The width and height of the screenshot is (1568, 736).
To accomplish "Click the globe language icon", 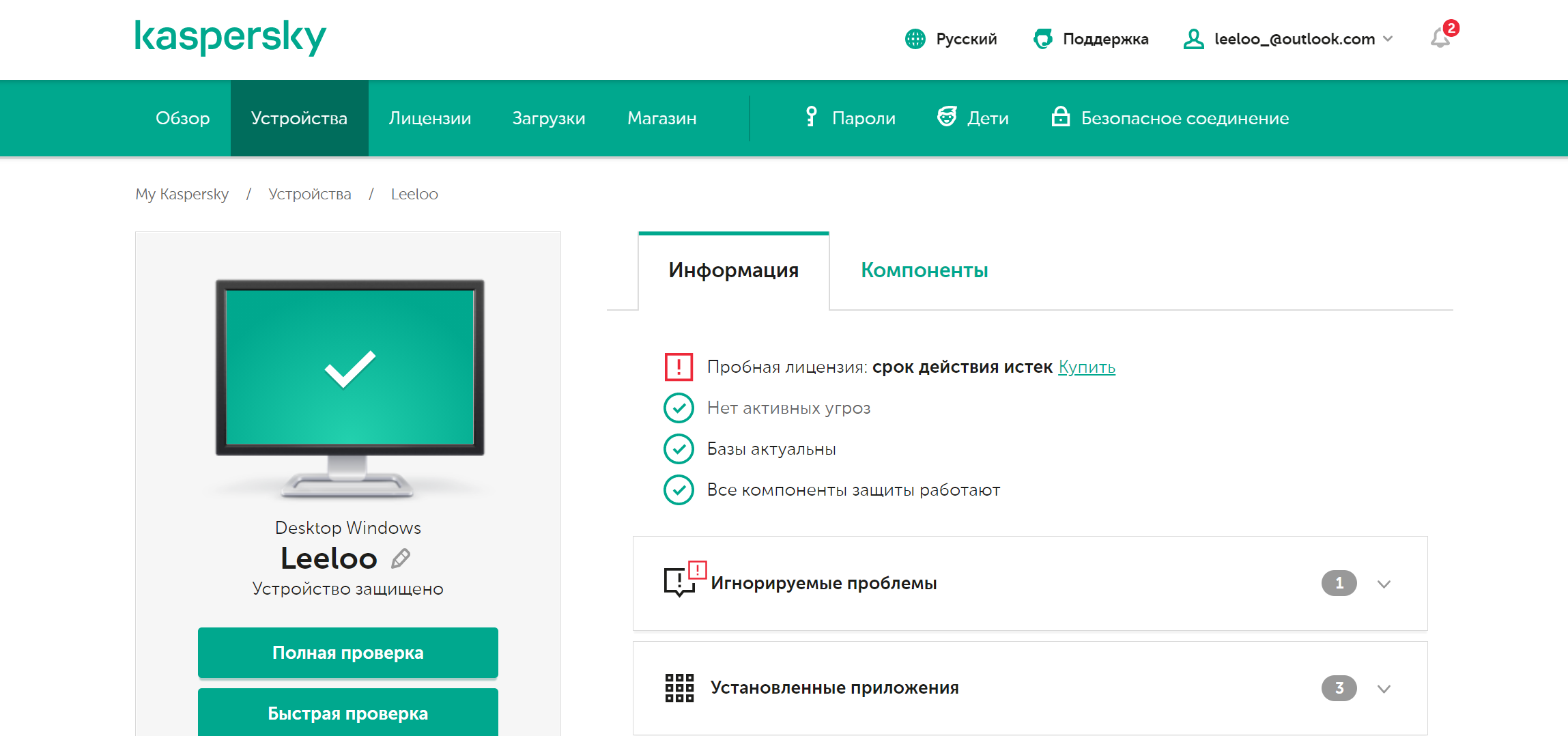I will tap(915, 39).
